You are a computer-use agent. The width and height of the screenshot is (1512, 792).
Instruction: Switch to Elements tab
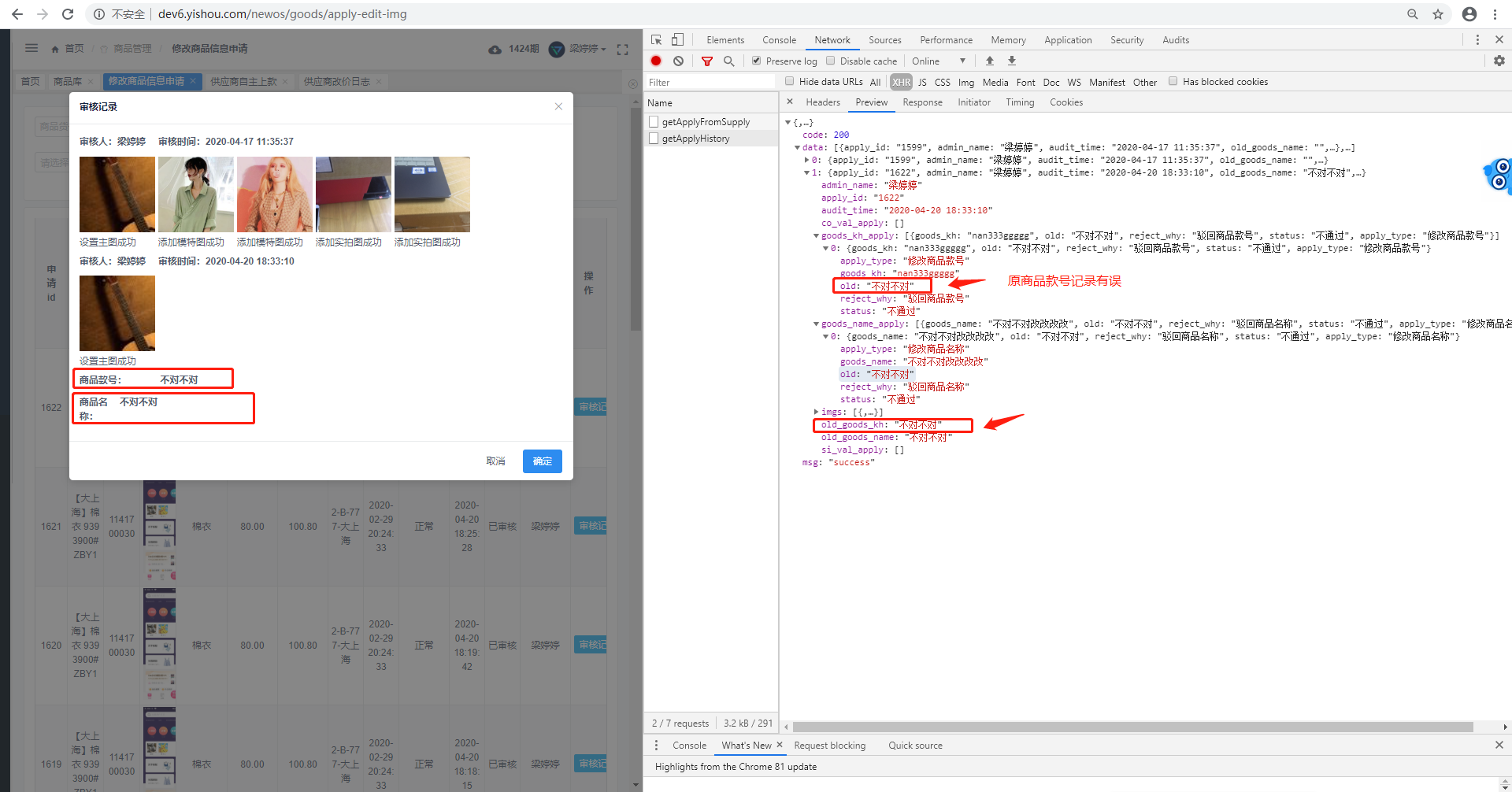[x=725, y=39]
